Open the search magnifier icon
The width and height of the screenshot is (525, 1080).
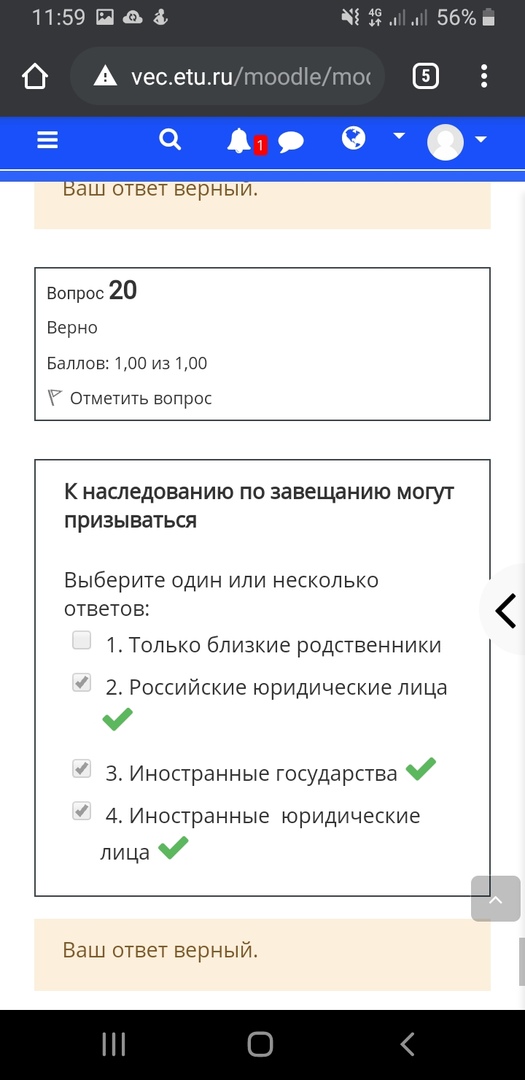[x=169, y=140]
